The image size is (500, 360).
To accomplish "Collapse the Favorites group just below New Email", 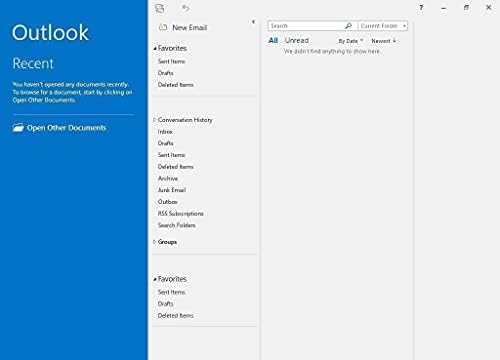I will tap(155, 49).
